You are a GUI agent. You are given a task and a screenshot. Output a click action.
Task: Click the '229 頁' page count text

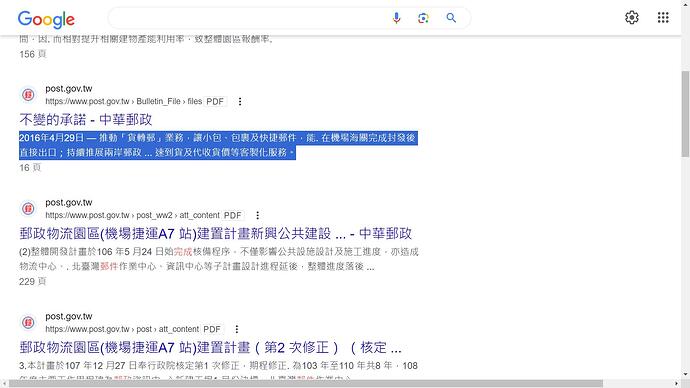click(x=33, y=282)
